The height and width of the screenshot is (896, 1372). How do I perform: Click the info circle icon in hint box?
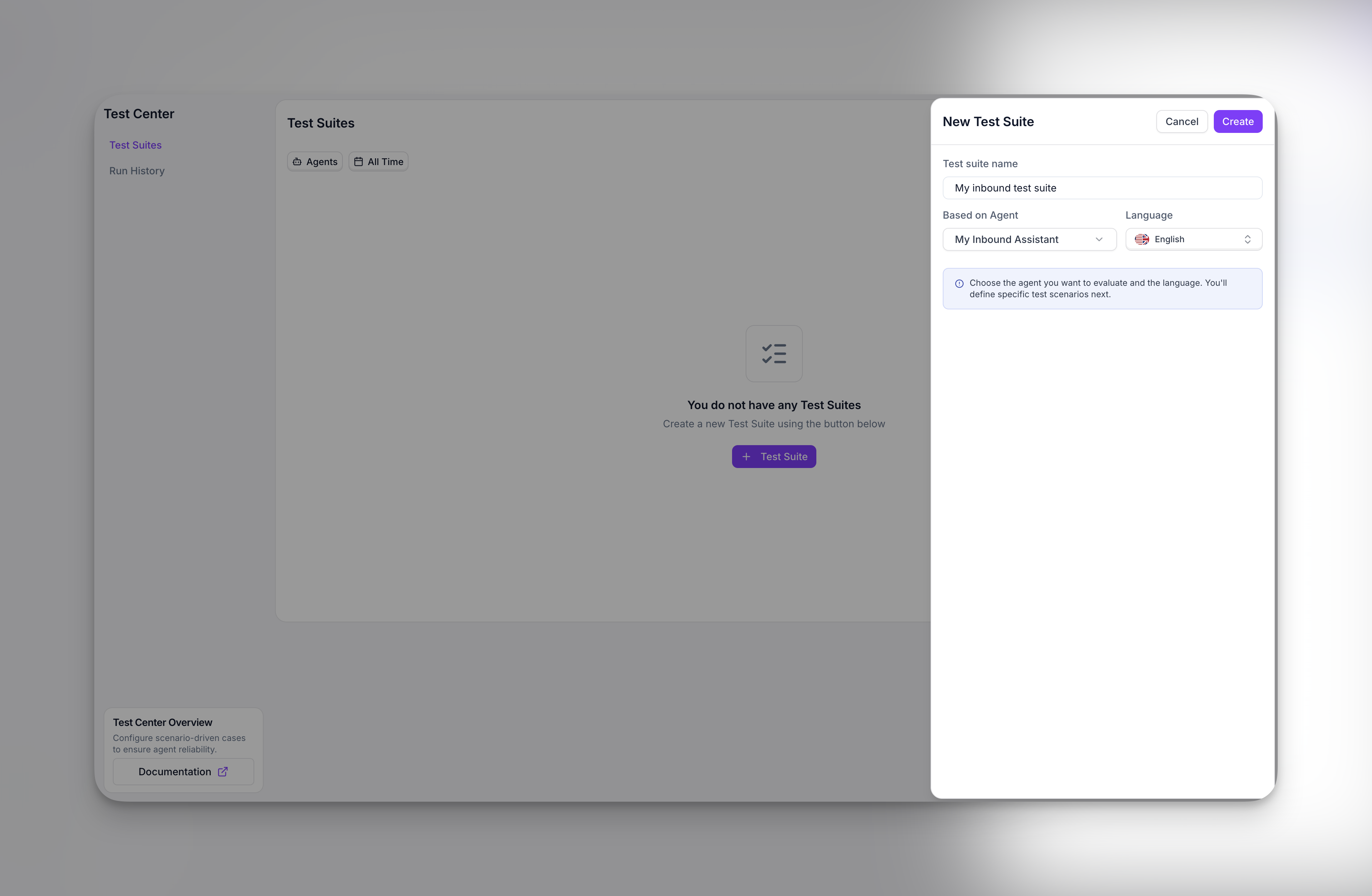(x=959, y=284)
